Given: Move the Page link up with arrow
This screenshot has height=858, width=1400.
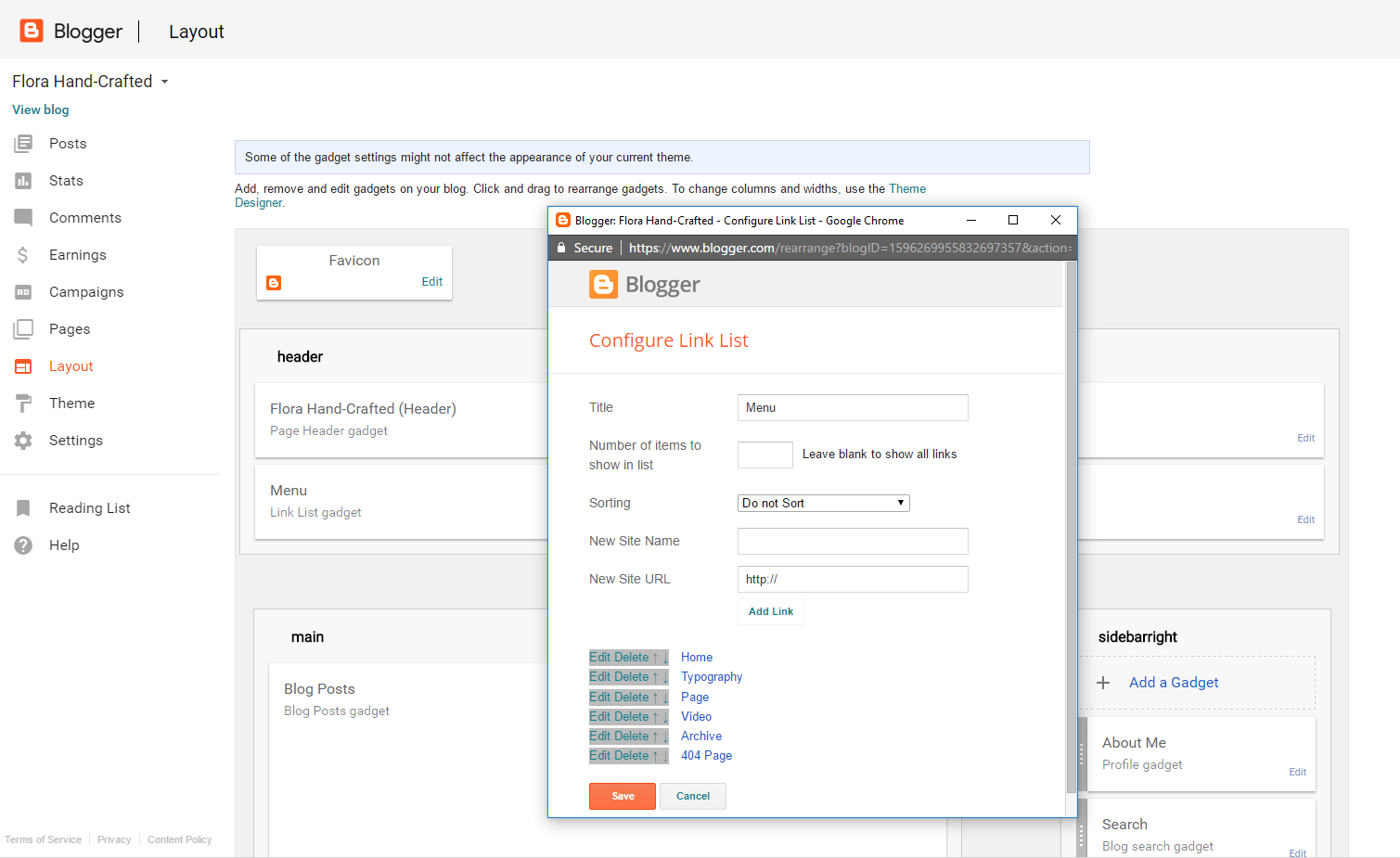Looking at the screenshot, I should pos(655,698).
